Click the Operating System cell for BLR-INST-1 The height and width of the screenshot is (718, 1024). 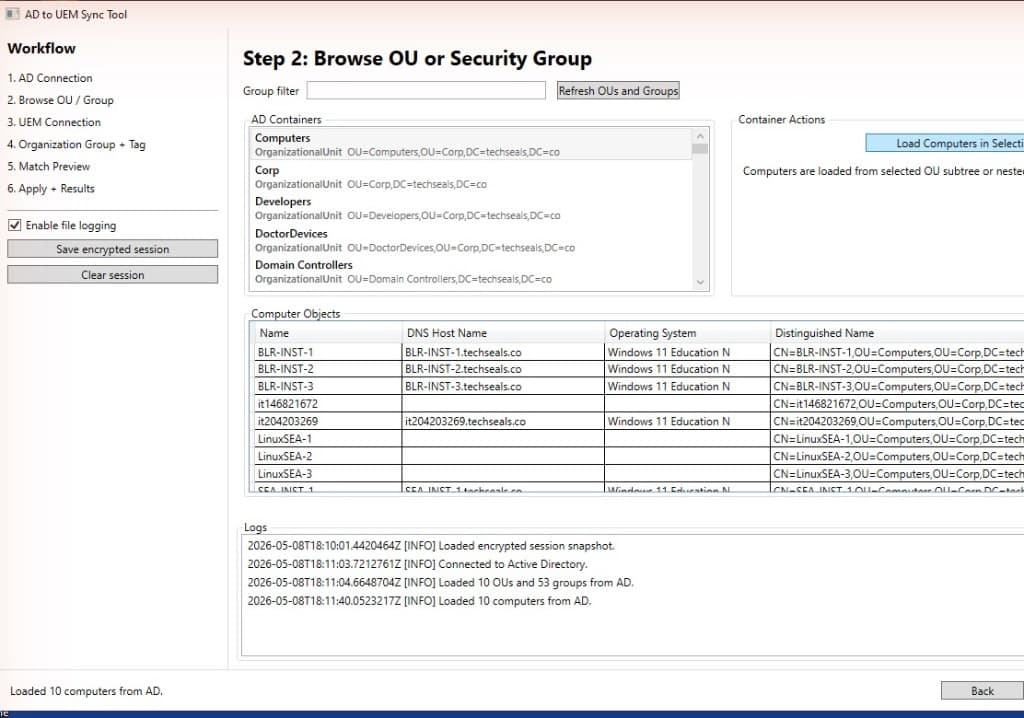pos(688,352)
